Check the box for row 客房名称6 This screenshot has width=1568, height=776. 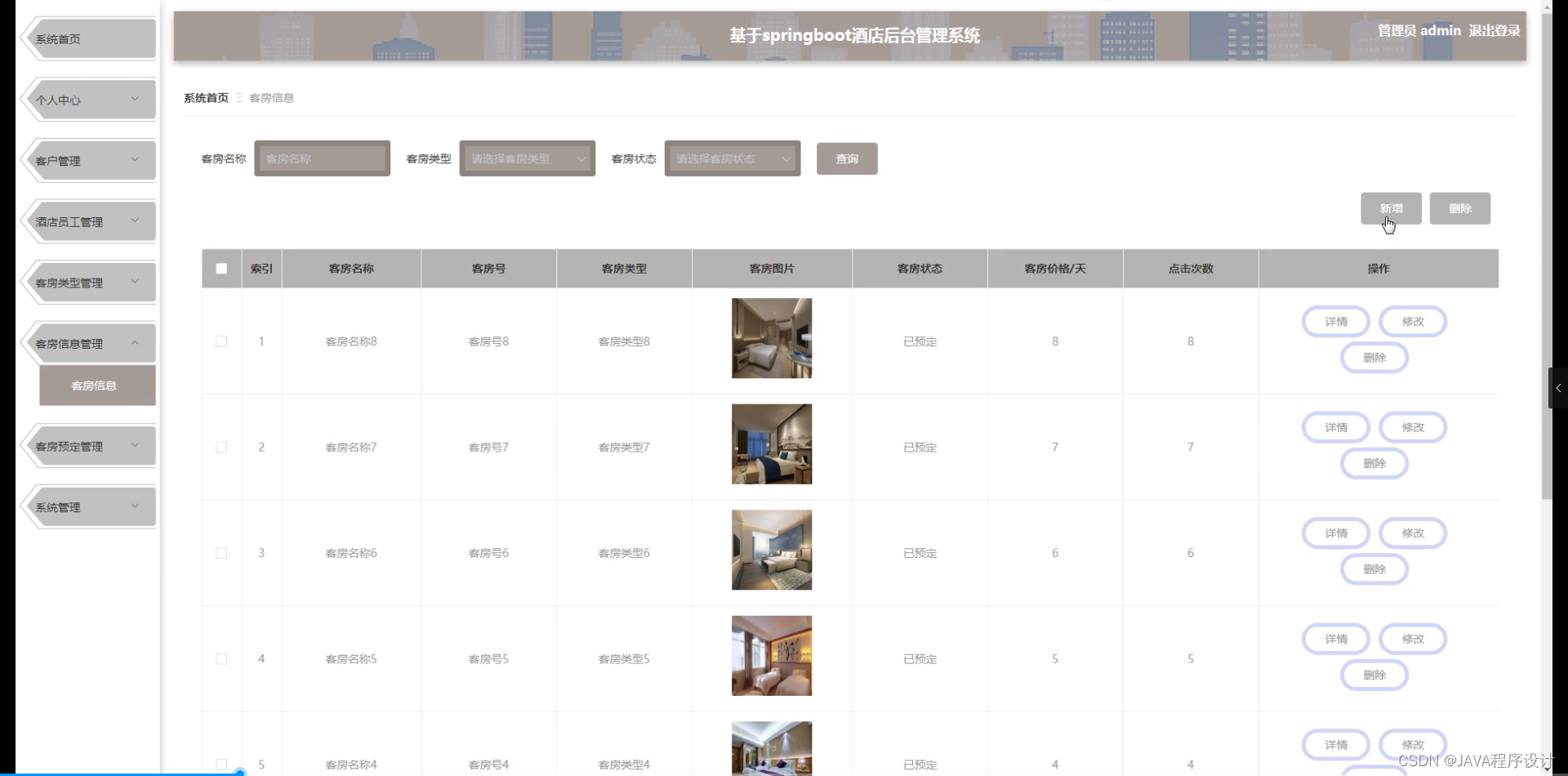pyautogui.click(x=221, y=553)
